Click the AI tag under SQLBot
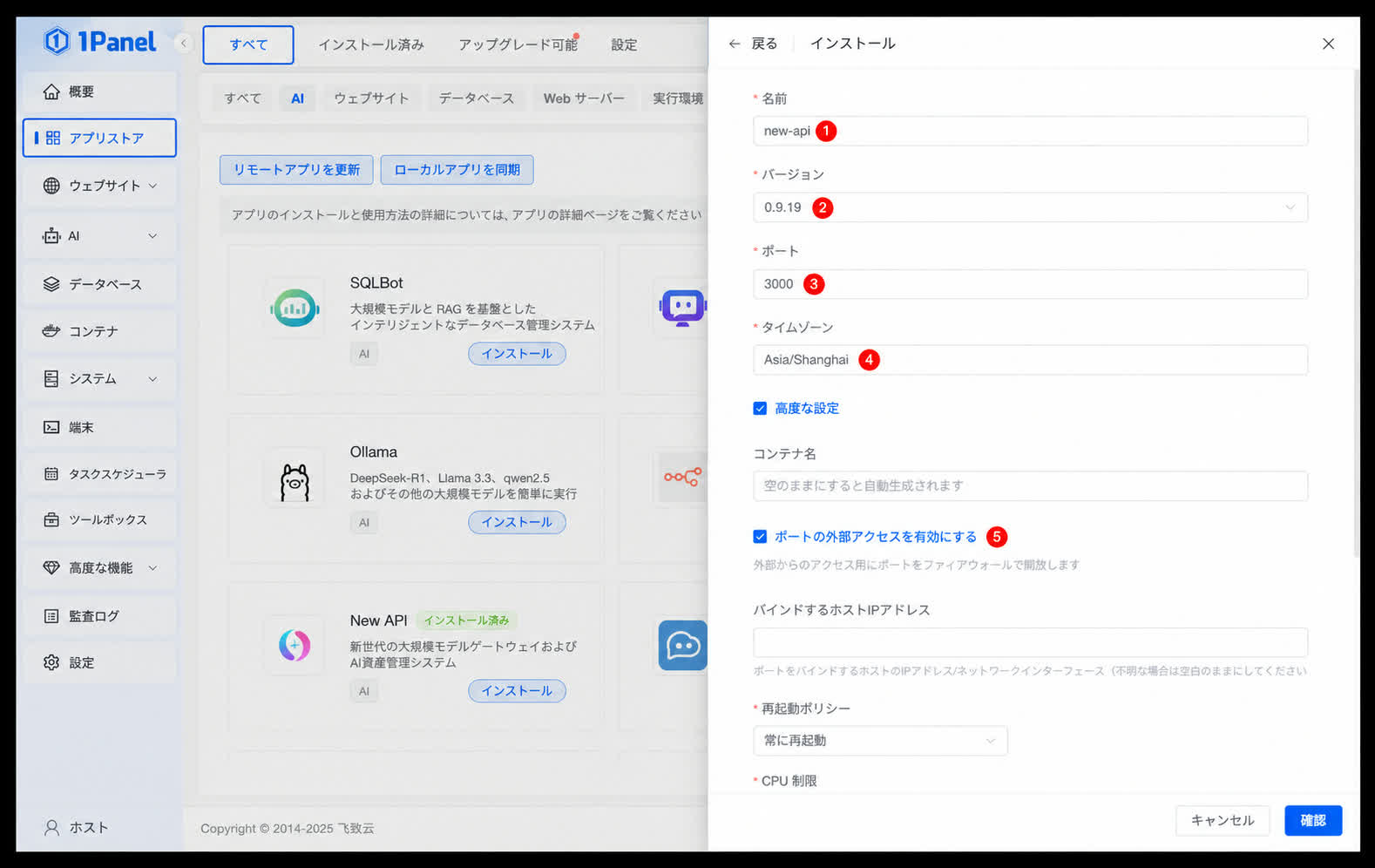1375x868 pixels. pyautogui.click(x=364, y=354)
